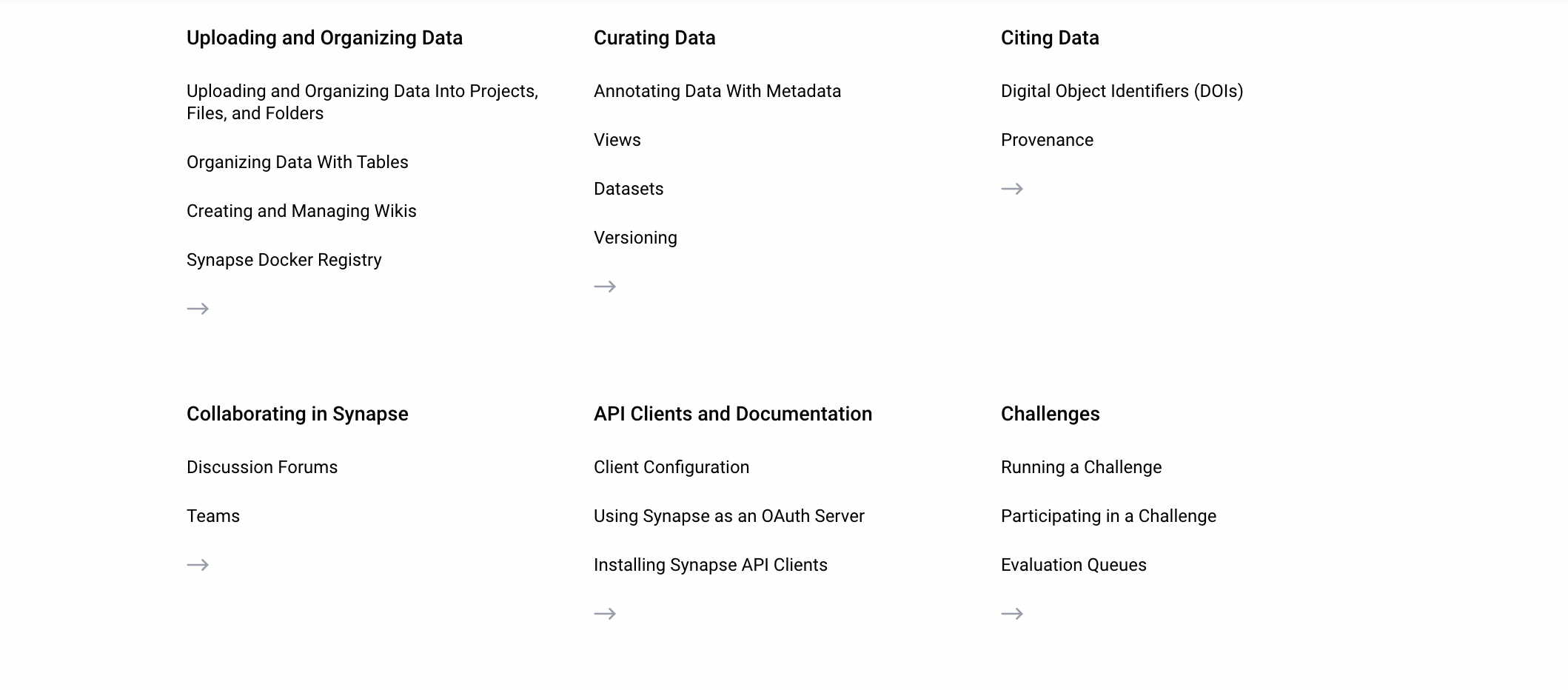Go to Creating and Managing Wikis

[301, 211]
